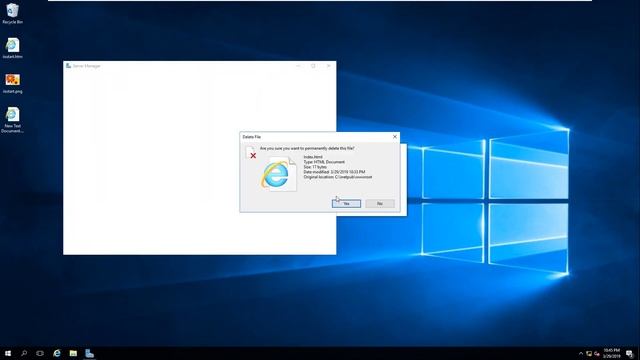This screenshot has width=640, height=360.
Task: Click the tray icon right of the network icon
Action: tap(597, 353)
